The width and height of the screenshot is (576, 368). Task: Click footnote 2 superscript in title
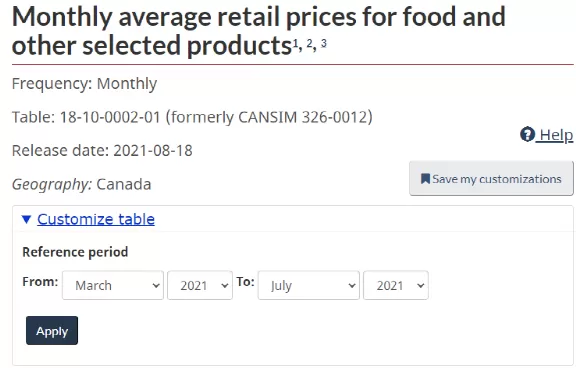pyautogui.click(x=310, y=44)
